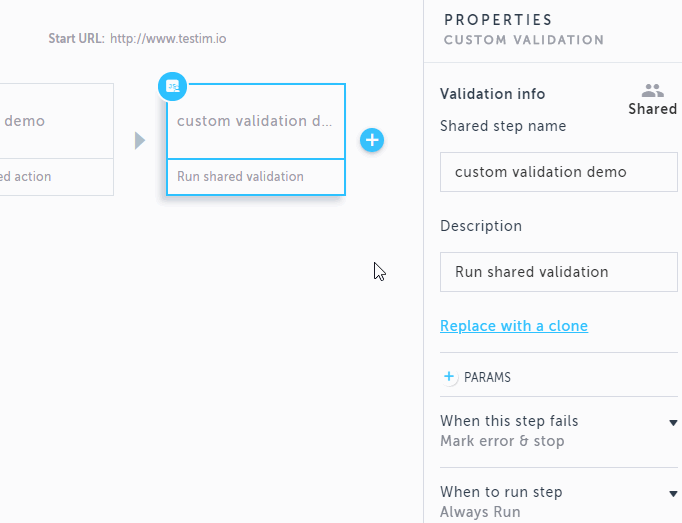Click the play arrow between steps

(x=140, y=141)
